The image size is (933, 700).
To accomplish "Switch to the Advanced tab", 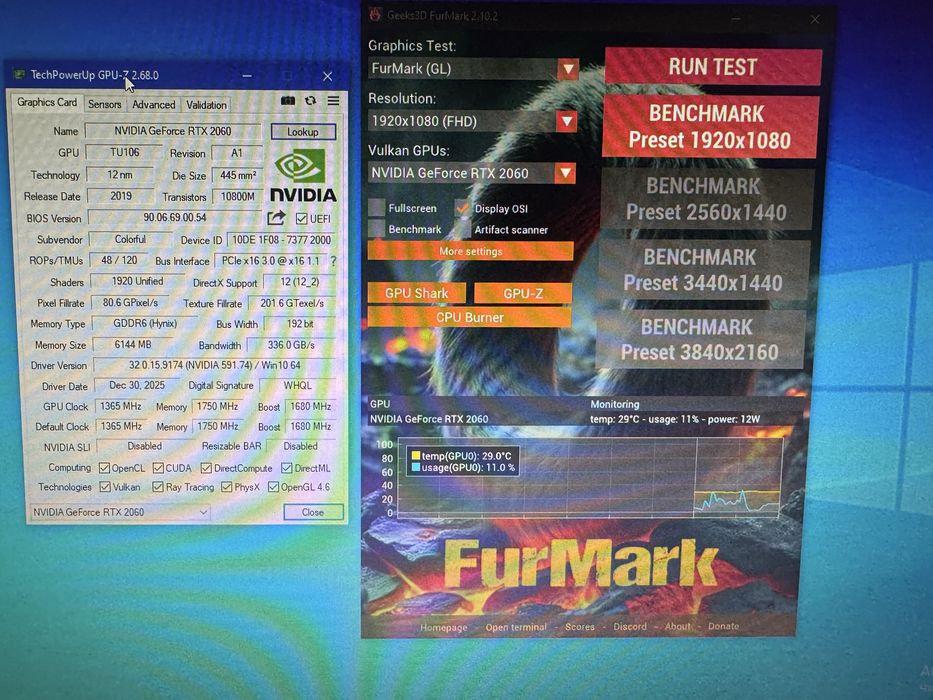I will point(154,104).
